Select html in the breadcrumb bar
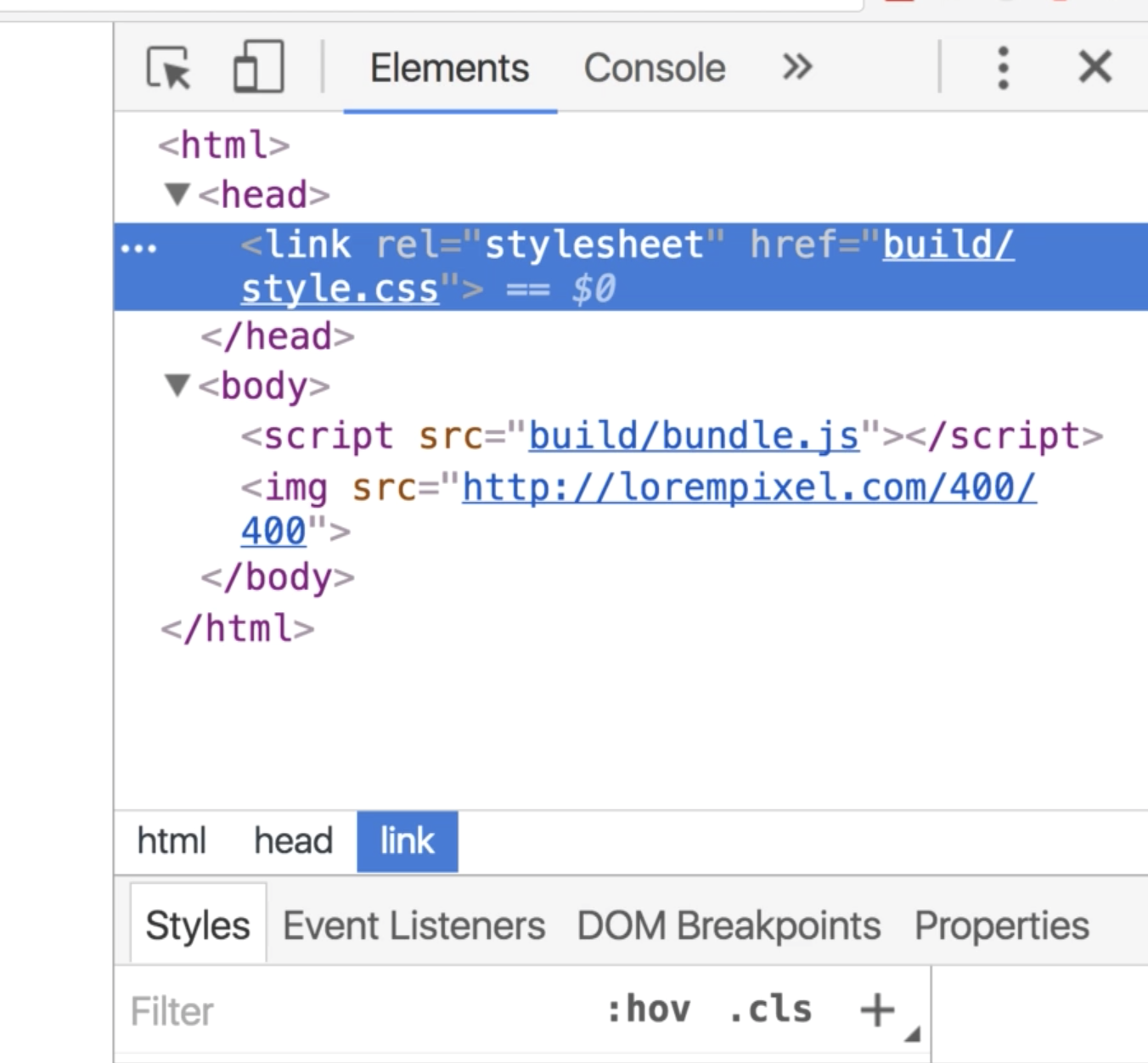The height and width of the screenshot is (1063, 1148). click(x=172, y=841)
